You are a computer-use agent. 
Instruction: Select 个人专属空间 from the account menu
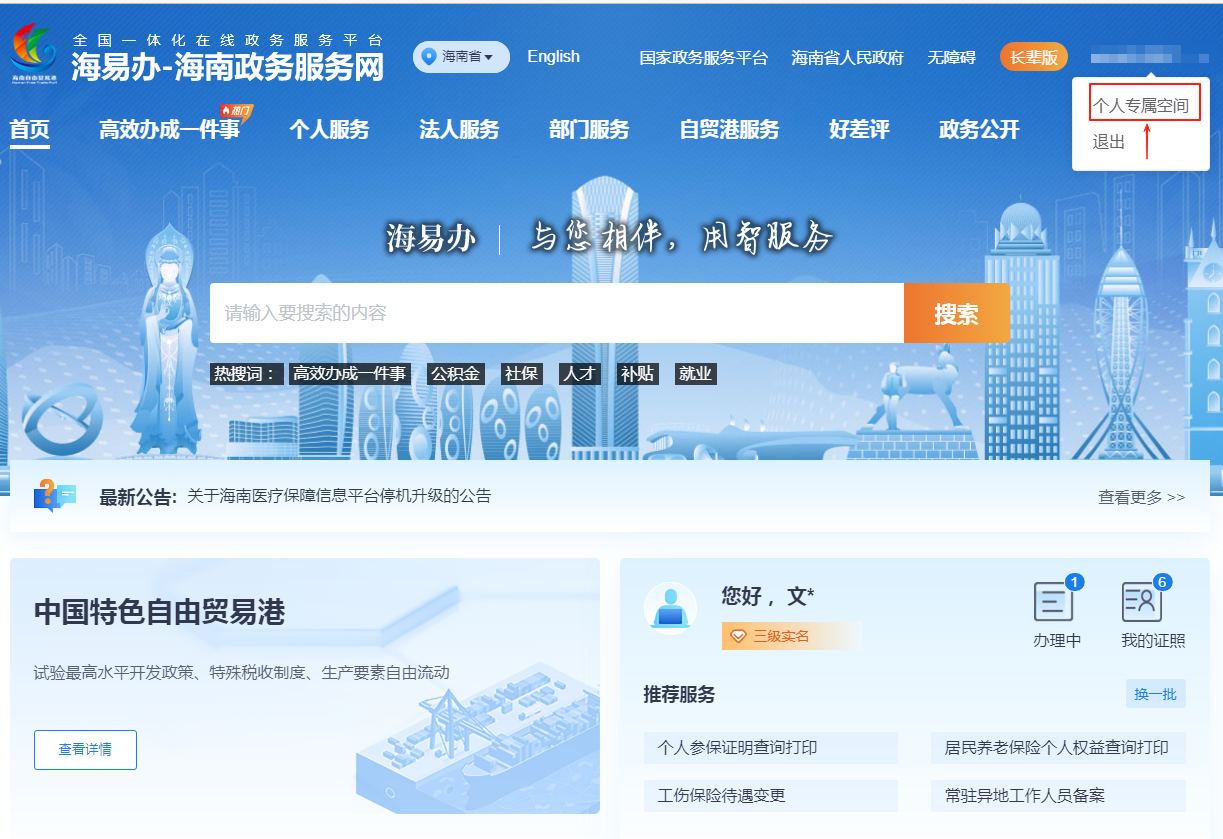click(1141, 105)
